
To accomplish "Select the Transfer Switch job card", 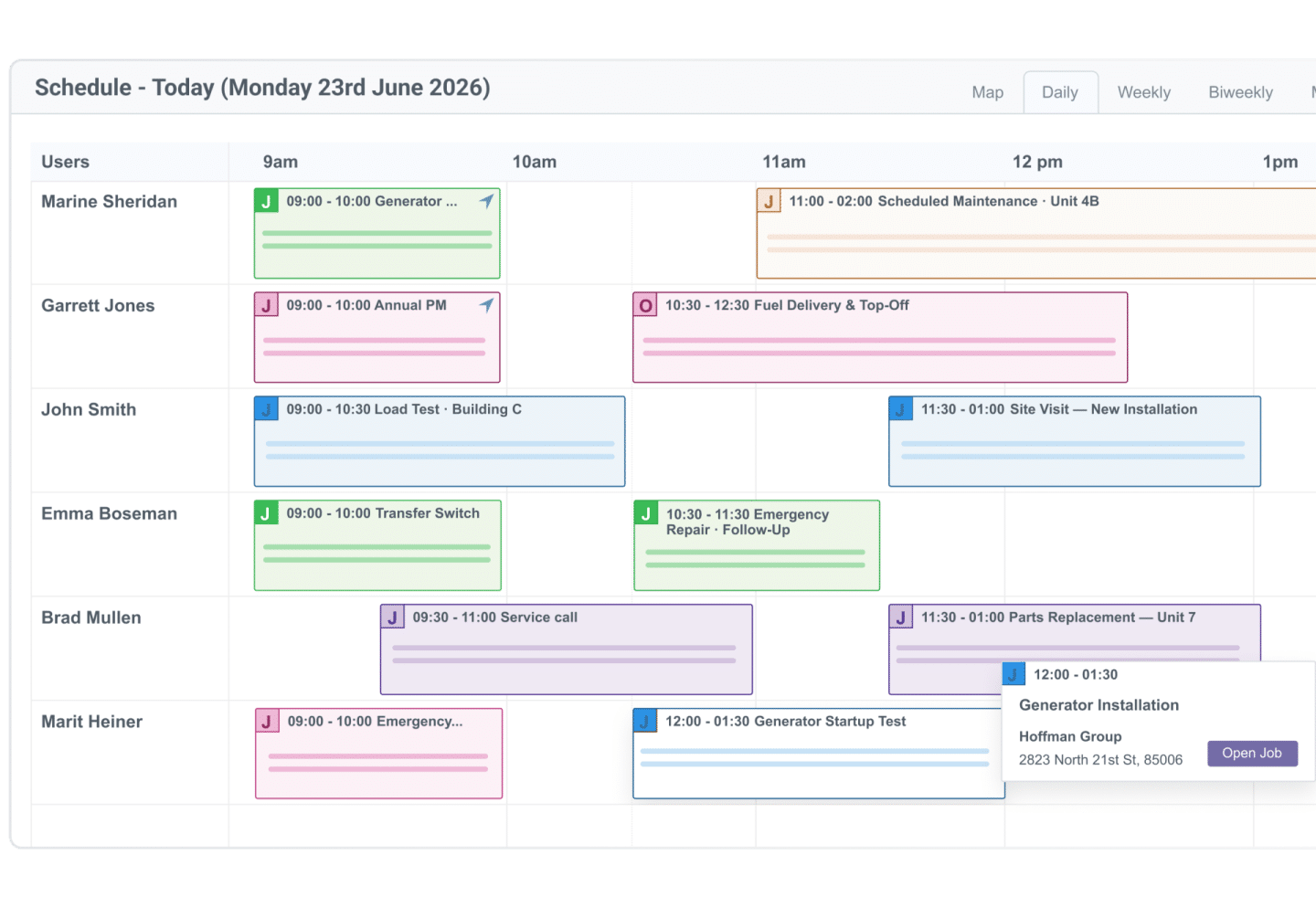I will coord(377,545).
